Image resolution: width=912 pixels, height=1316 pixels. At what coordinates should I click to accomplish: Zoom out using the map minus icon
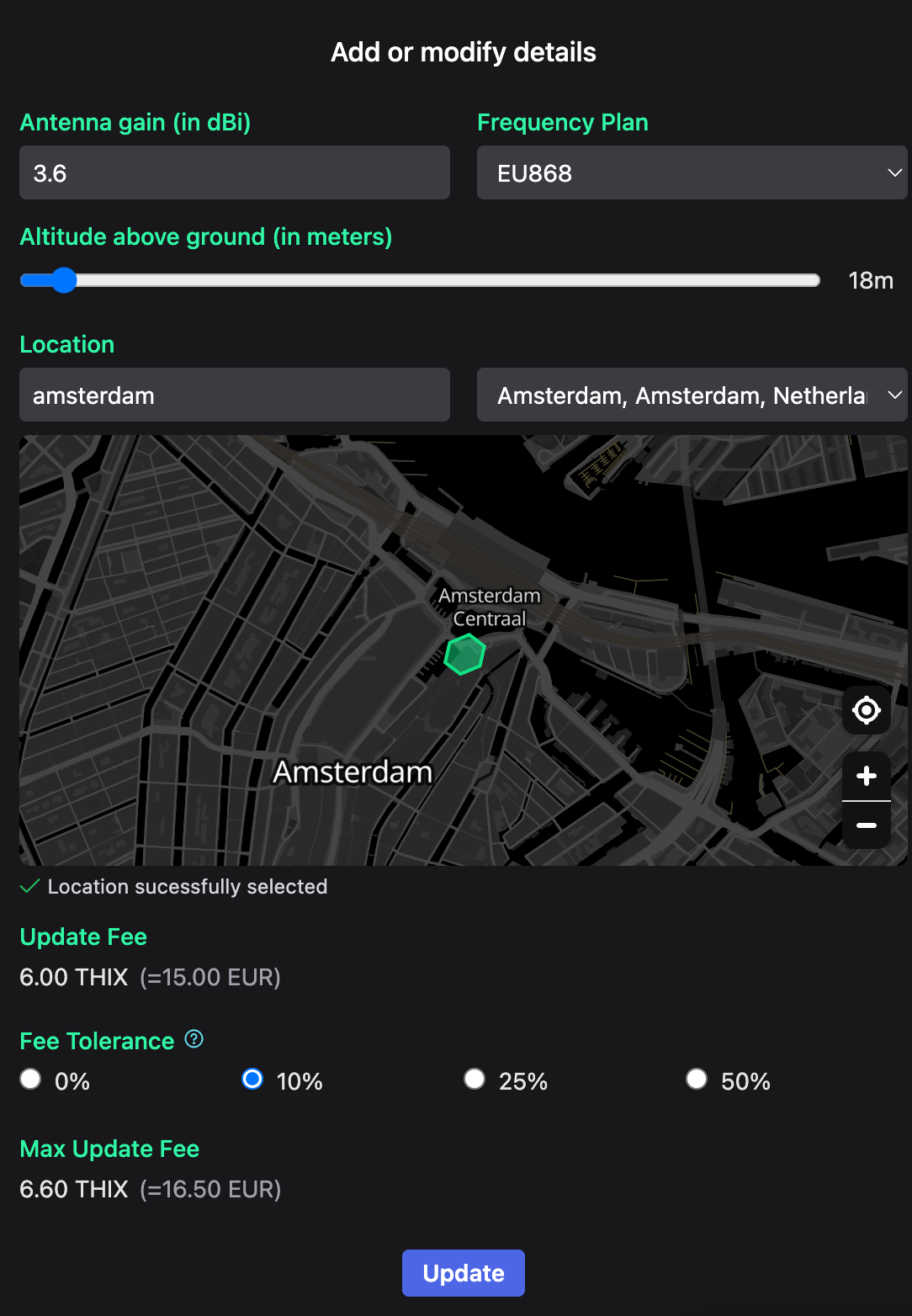[866, 825]
